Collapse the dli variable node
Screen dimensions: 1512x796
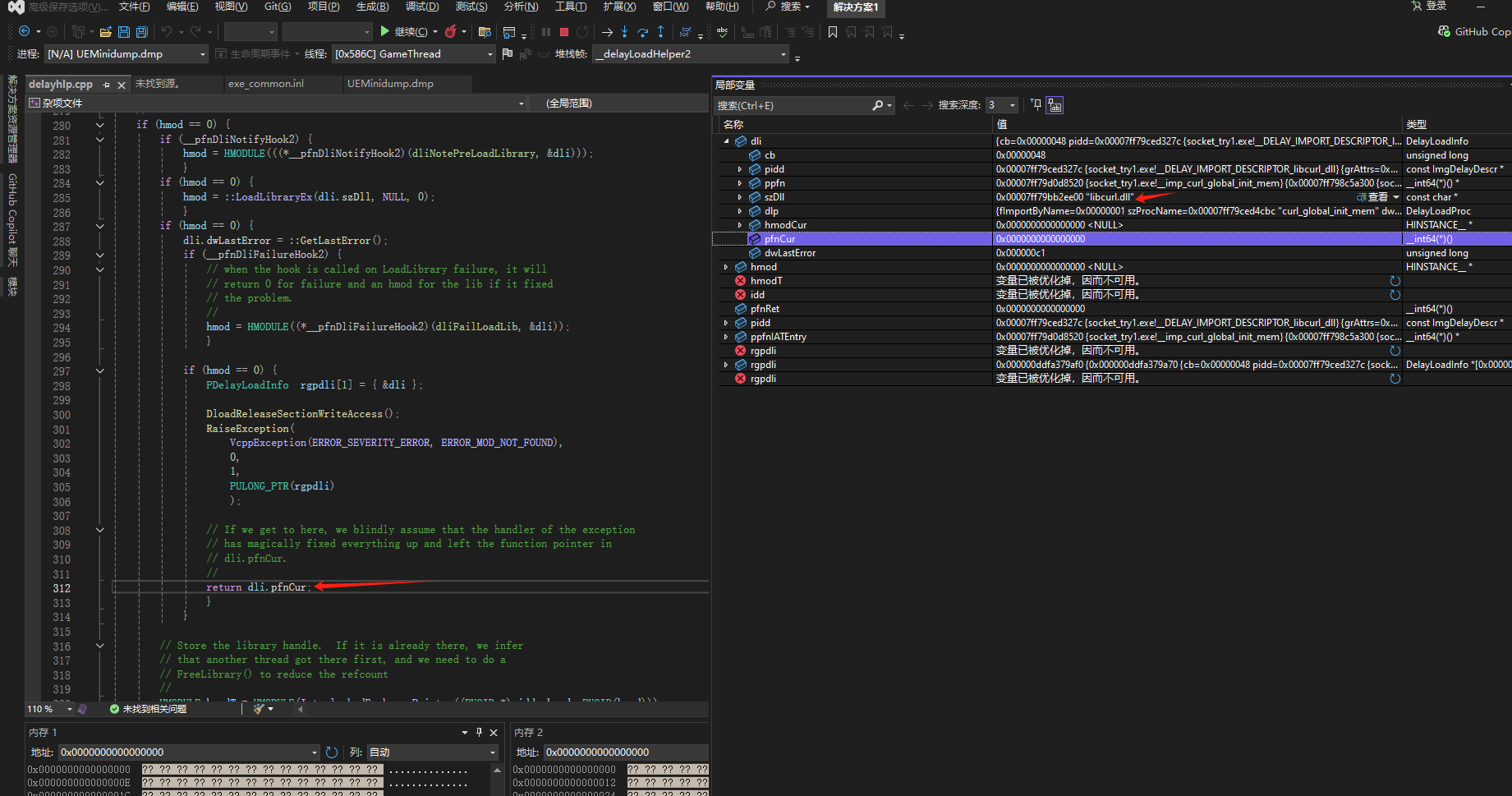point(726,141)
